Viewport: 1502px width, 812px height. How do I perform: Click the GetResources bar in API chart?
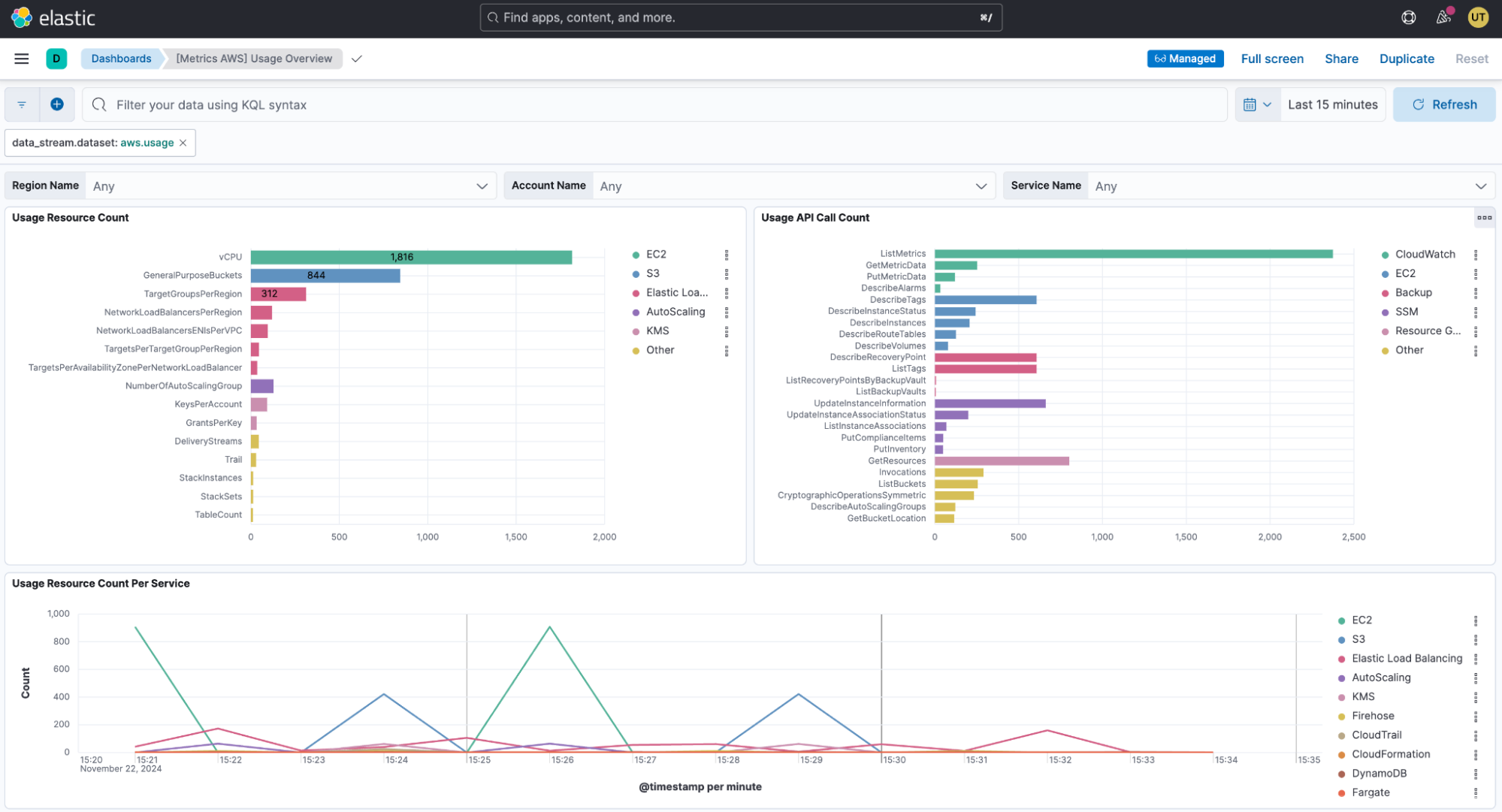coord(1002,461)
